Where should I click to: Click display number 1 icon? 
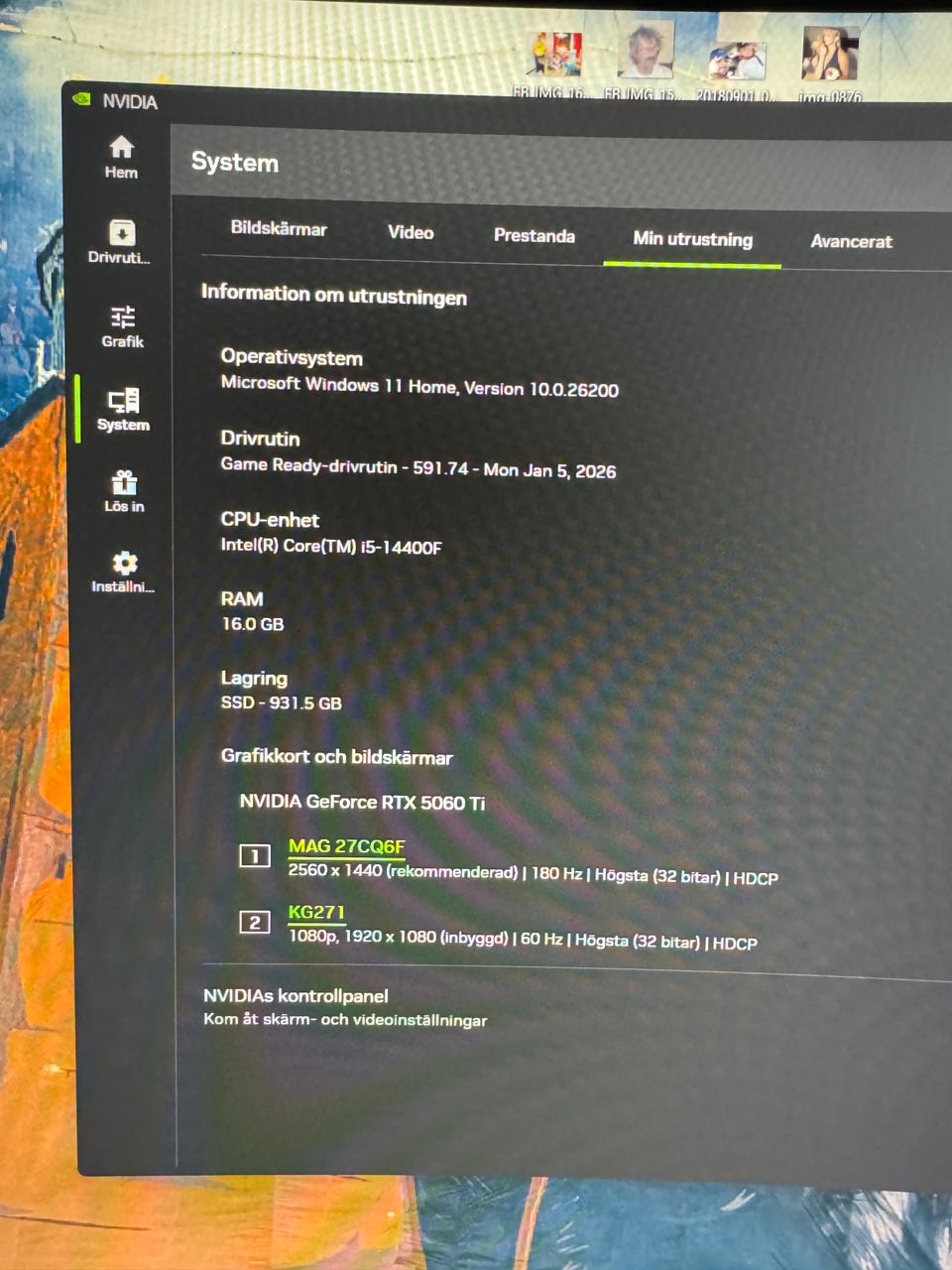[255, 856]
